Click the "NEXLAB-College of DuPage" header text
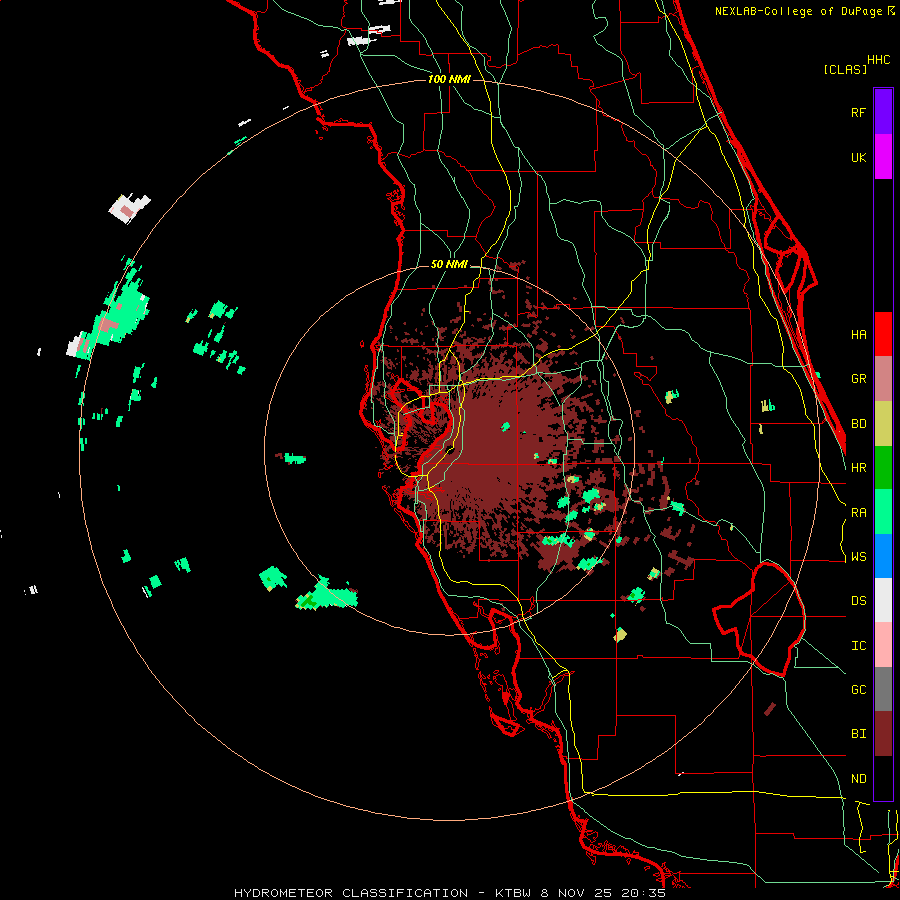This screenshot has height=900, width=900. point(800,11)
